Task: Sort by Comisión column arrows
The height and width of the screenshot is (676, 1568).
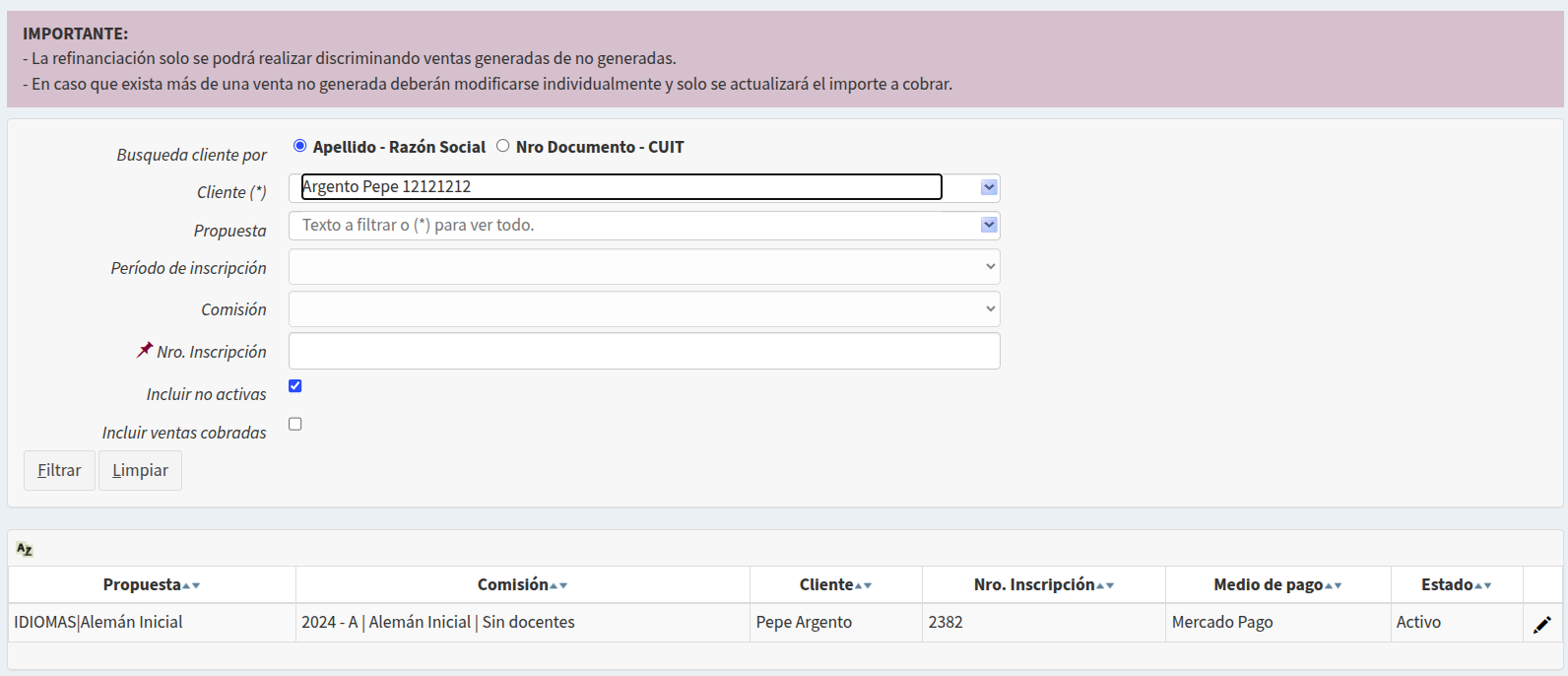Action: click(558, 585)
